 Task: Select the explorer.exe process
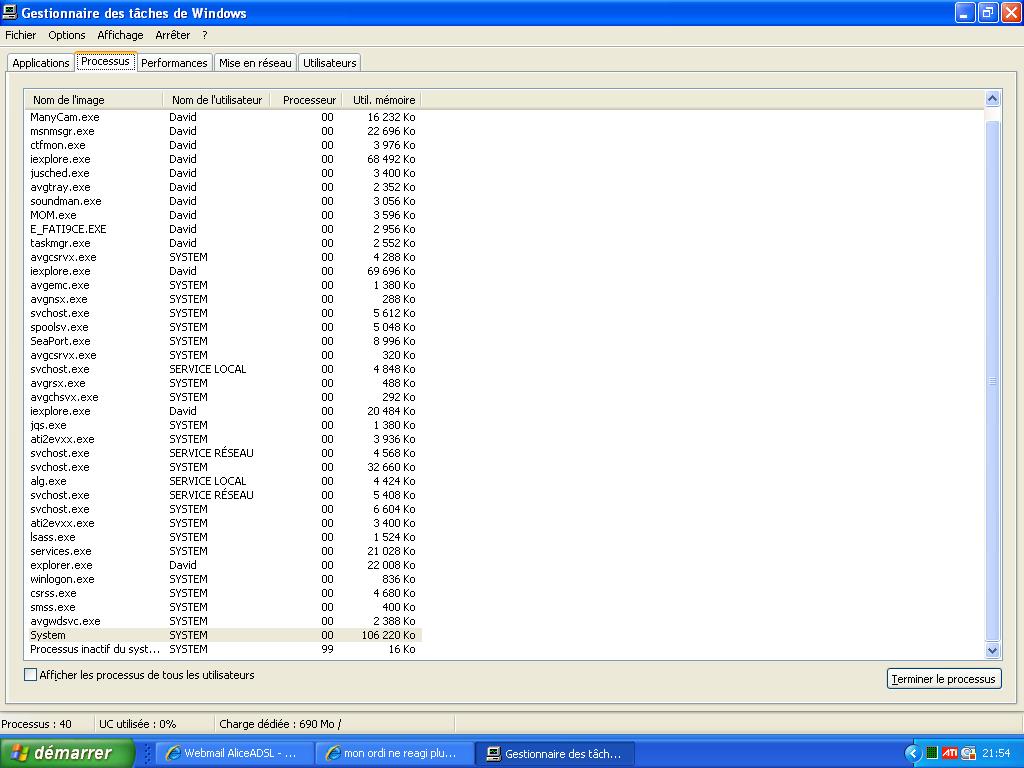tap(223, 565)
